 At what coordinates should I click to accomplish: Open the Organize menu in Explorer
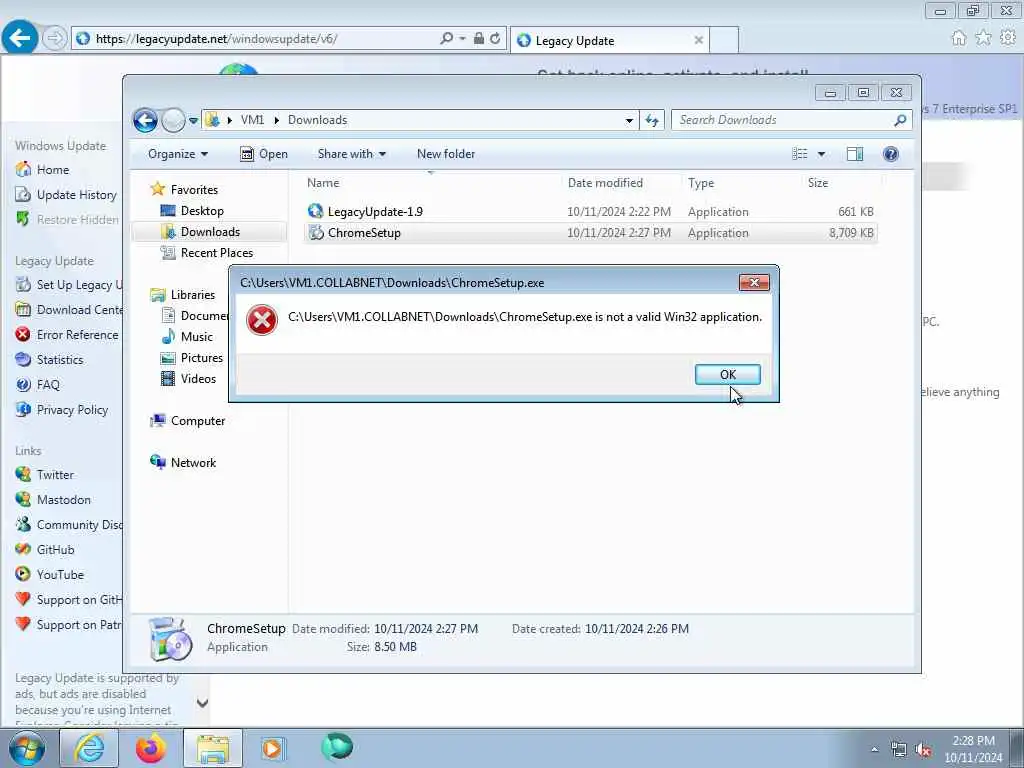pos(178,154)
